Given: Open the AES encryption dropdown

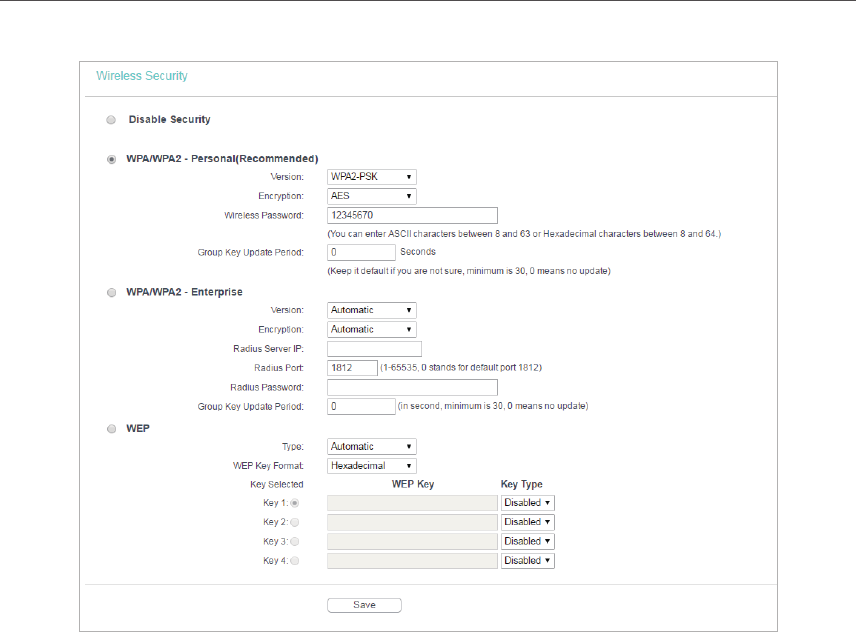Looking at the screenshot, I should pyautogui.click(x=372, y=196).
